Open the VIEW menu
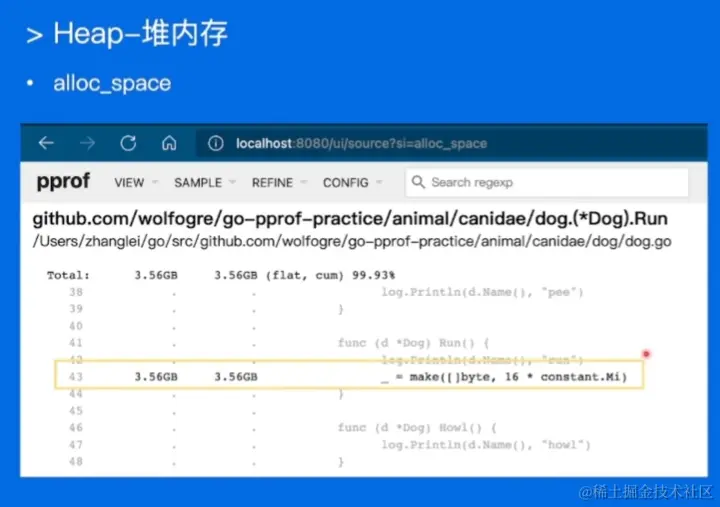This screenshot has width=720, height=507. tap(129, 182)
